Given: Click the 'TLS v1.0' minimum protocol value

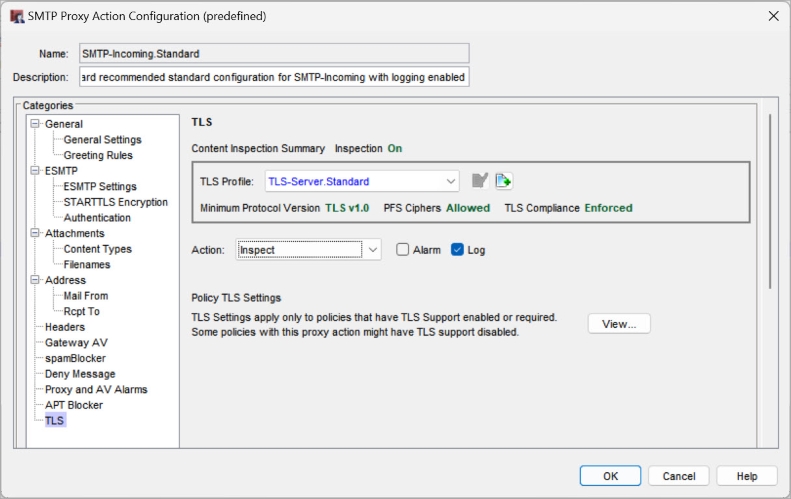Looking at the screenshot, I should pos(347,208).
